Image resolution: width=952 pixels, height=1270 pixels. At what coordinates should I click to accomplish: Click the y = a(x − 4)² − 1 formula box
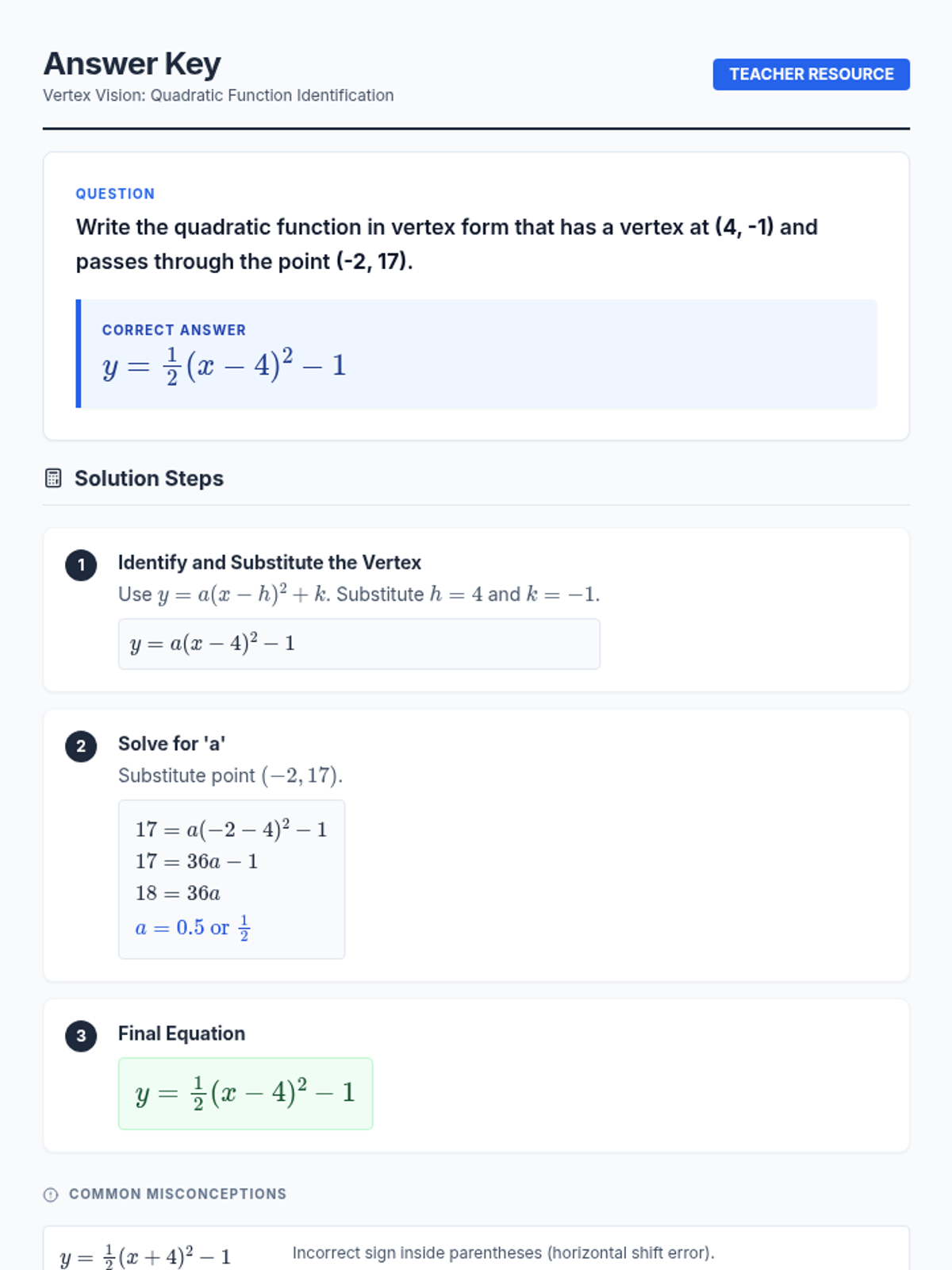coord(359,644)
